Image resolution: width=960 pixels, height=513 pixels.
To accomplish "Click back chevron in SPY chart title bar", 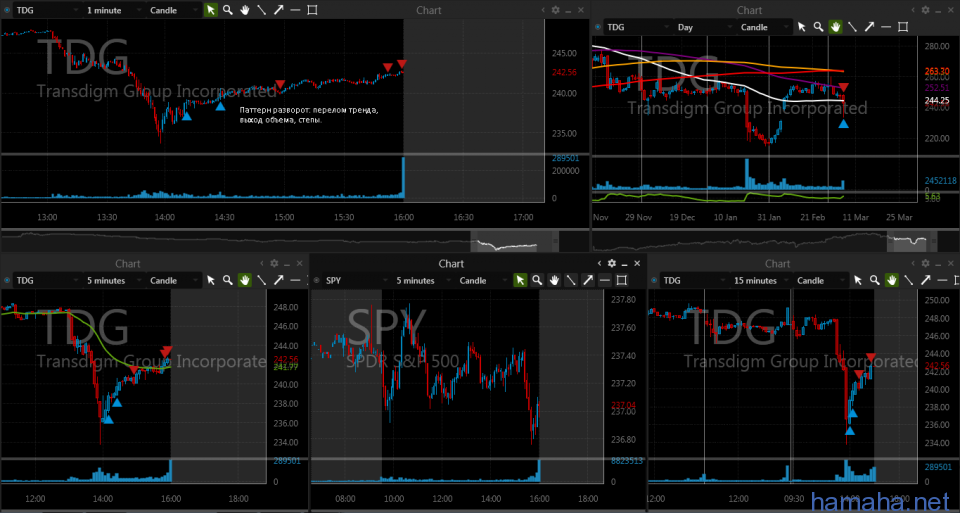I will point(599,263).
